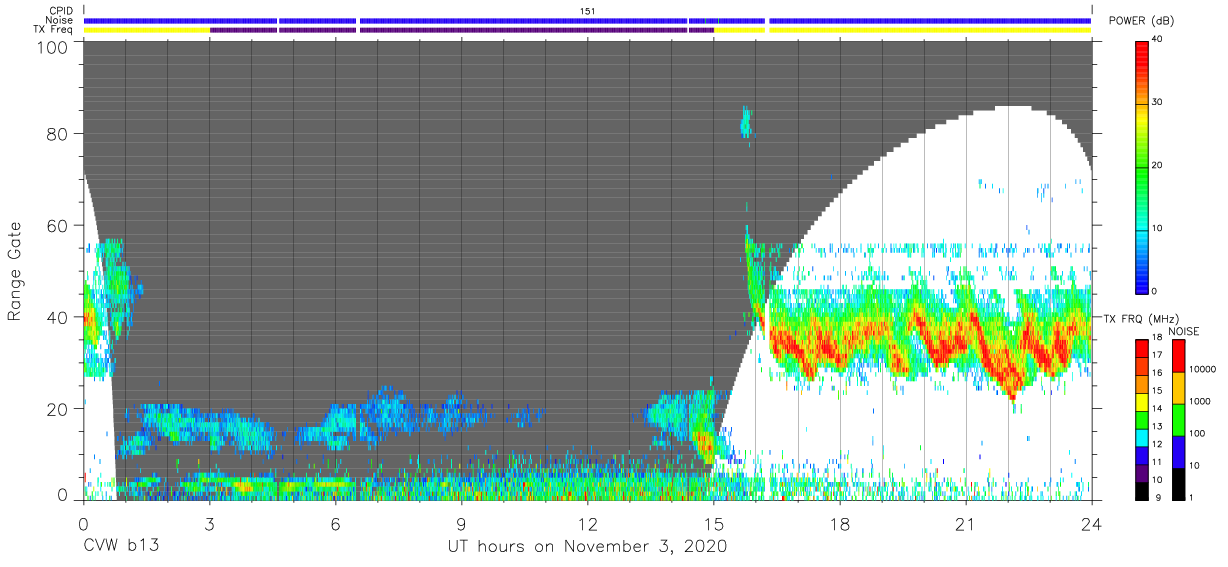1228x567 pixels.
Task: Click the x-axis tick label 18
Action: point(839,523)
